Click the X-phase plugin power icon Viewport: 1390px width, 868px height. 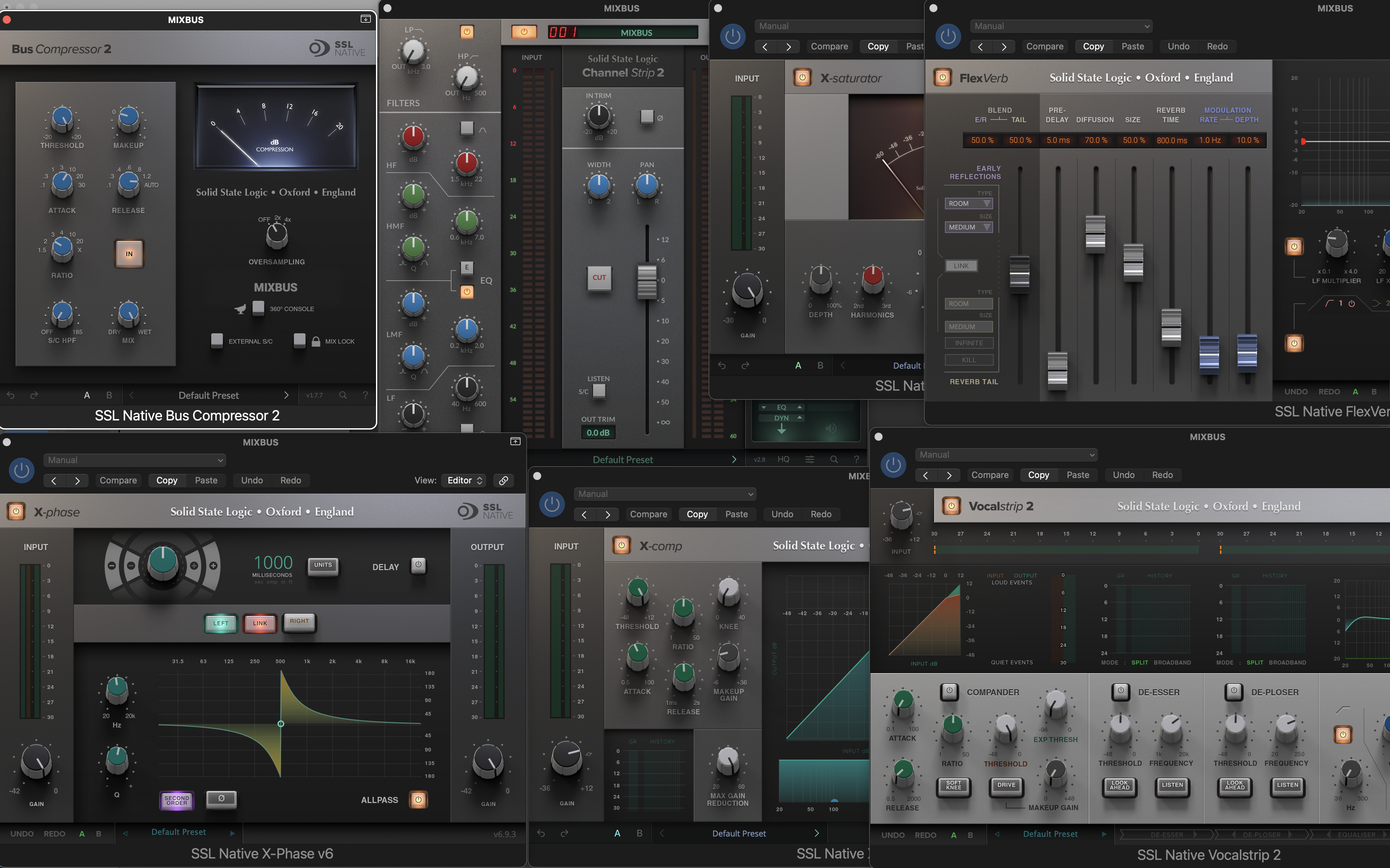point(16,511)
